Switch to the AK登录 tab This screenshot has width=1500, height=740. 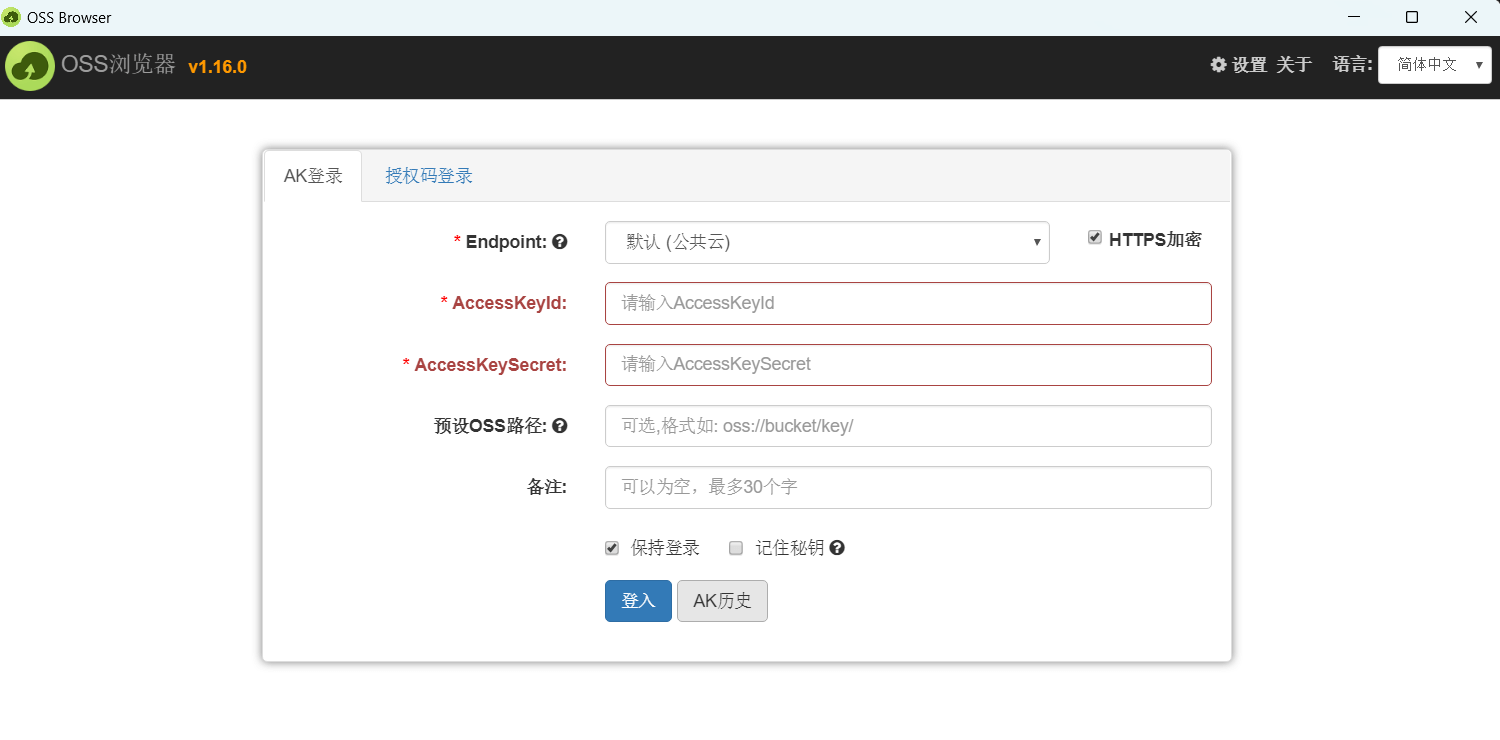click(313, 176)
